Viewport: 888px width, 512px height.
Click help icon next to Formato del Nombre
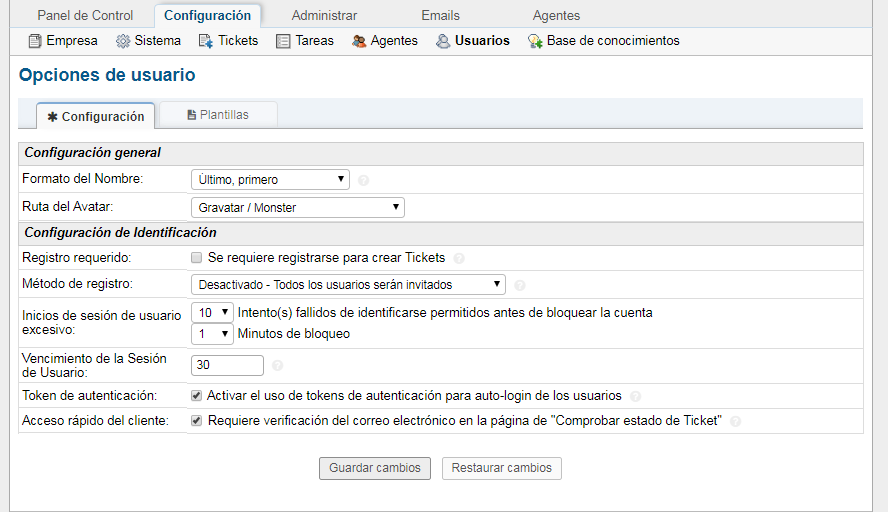click(x=364, y=181)
